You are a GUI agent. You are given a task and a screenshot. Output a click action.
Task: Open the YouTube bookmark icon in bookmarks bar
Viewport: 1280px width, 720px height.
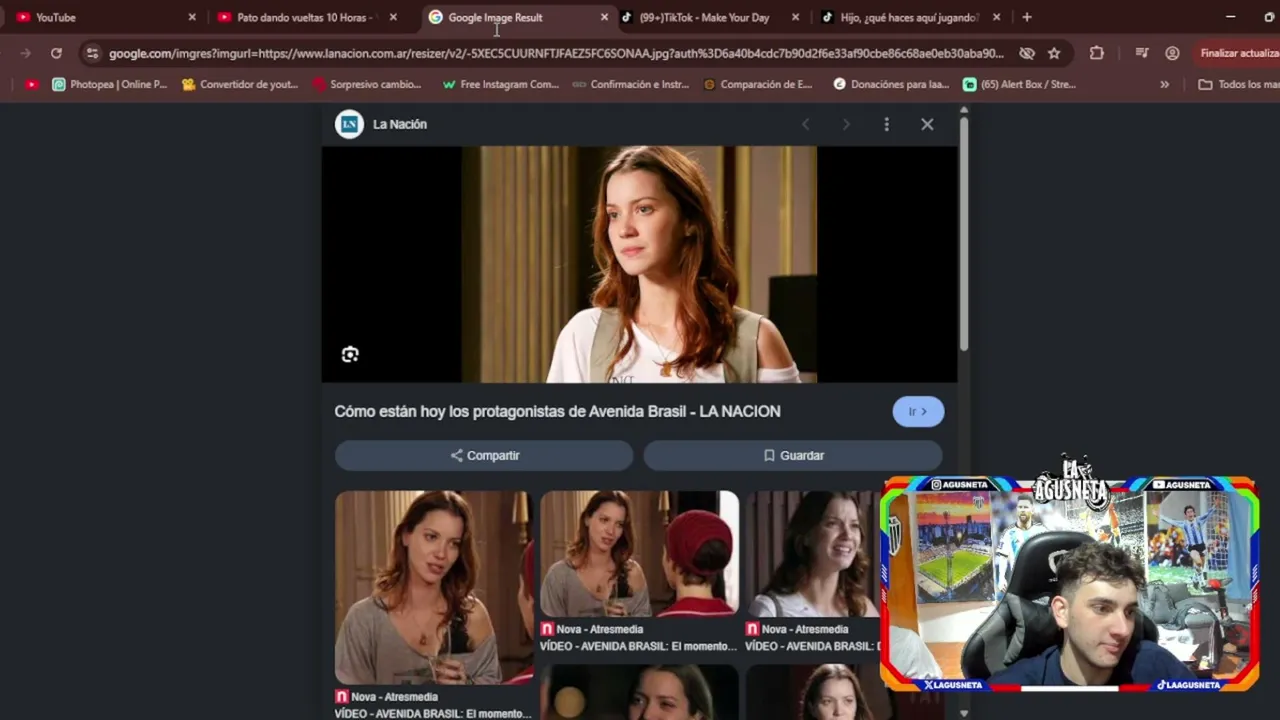click(32, 84)
